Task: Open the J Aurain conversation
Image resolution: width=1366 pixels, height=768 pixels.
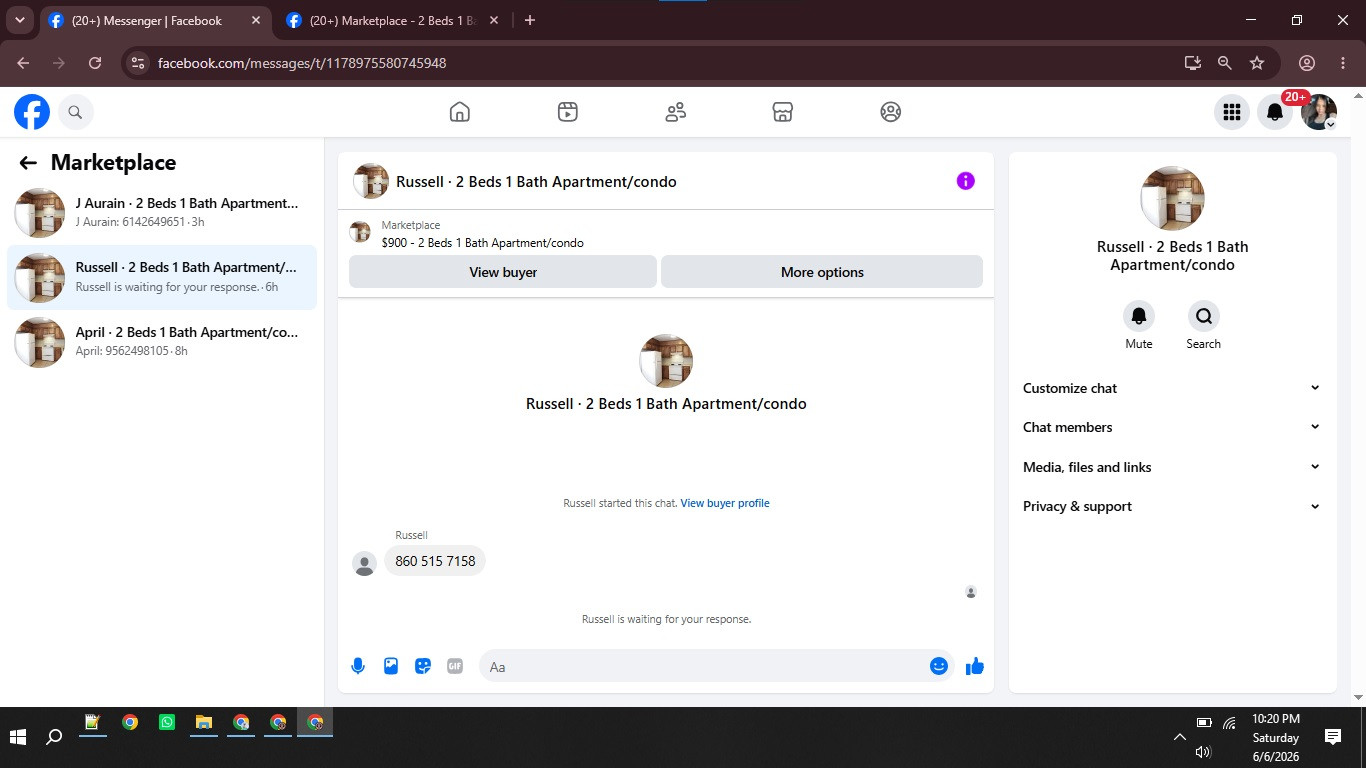Action: (x=162, y=212)
